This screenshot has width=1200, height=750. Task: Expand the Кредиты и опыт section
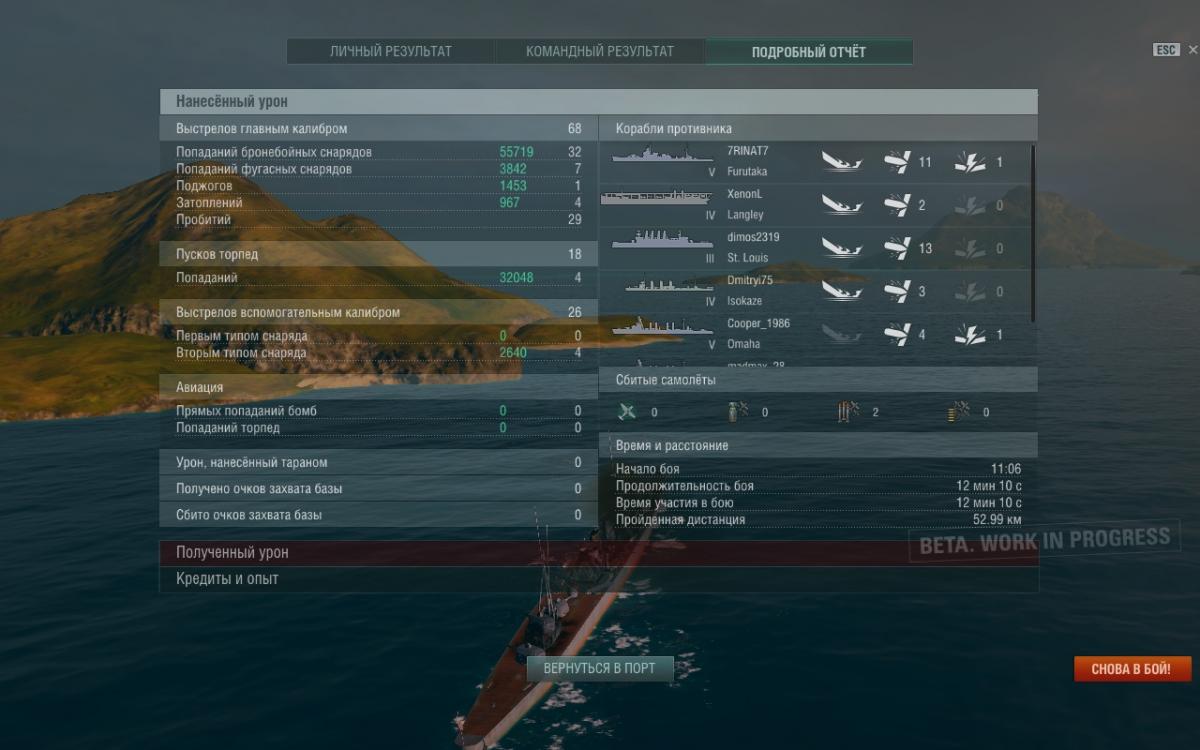(598, 579)
